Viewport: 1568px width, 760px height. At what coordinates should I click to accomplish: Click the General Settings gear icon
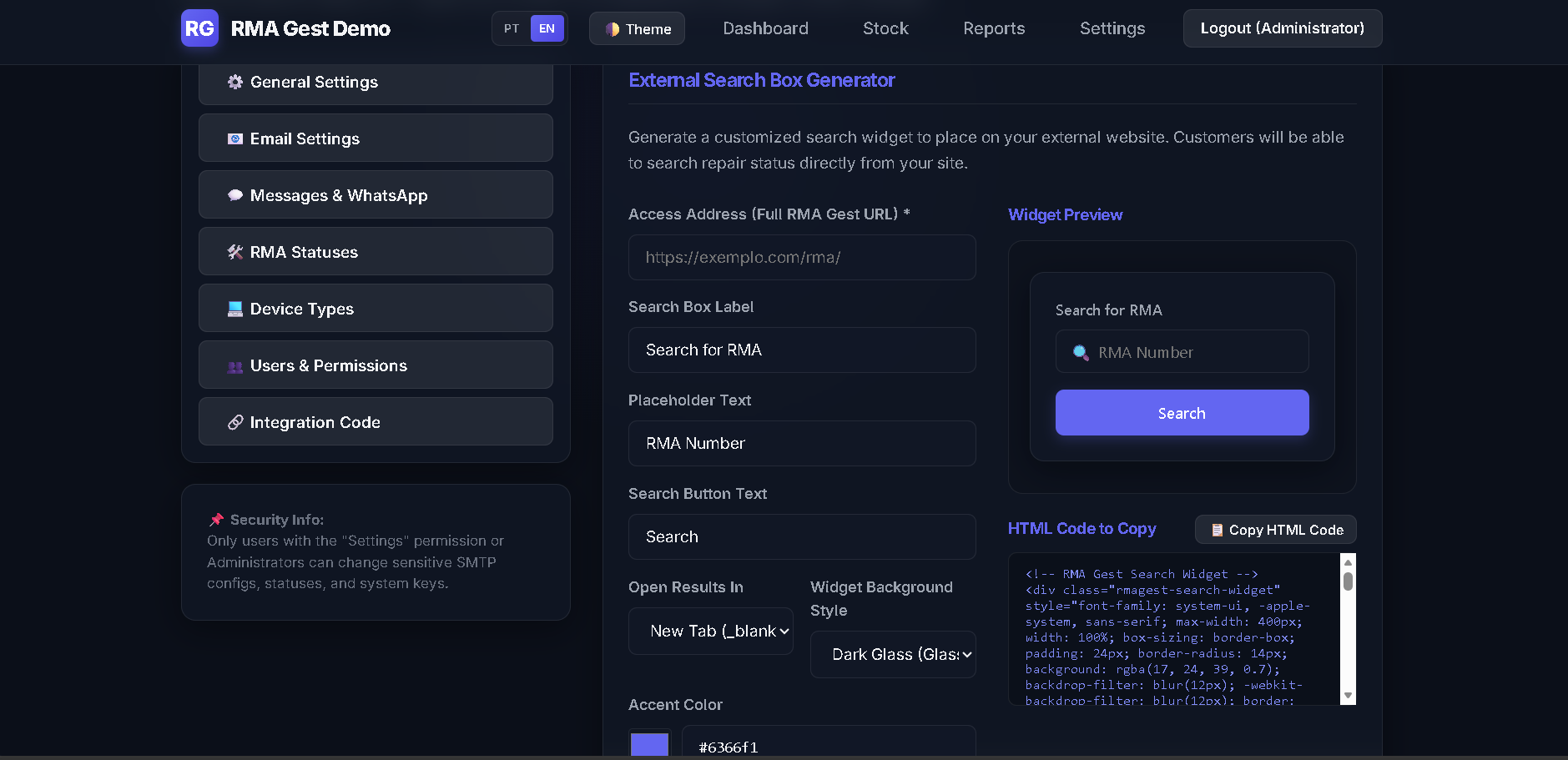pyautogui.click(x=235, y=82)
